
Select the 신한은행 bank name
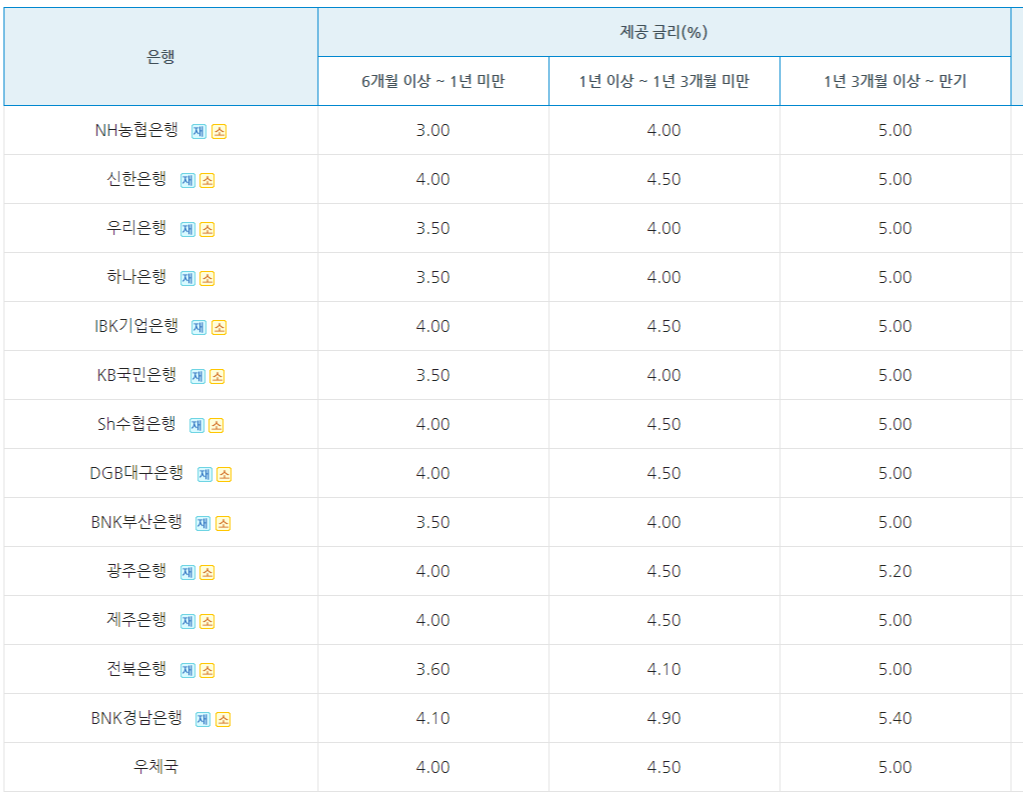pyautogui.click(x=136, y=179)
